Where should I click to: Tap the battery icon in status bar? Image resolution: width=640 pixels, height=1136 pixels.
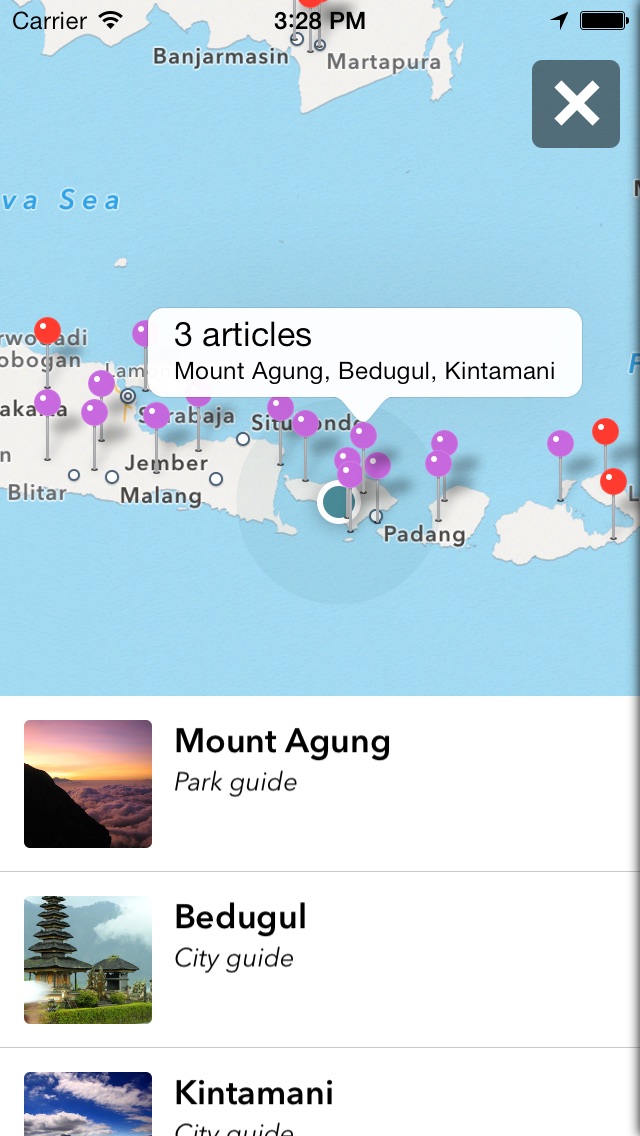[603, 21]
